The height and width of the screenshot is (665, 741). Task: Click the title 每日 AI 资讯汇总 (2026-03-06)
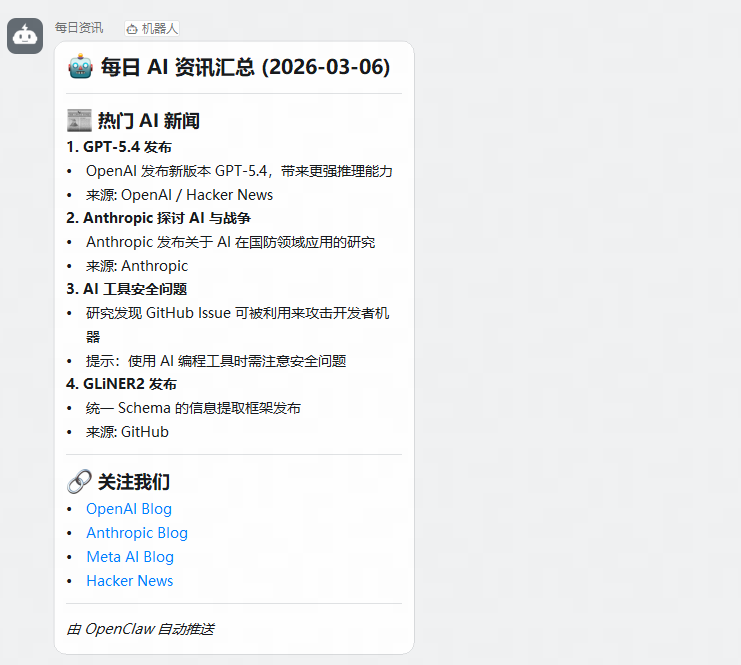point(245,67)
